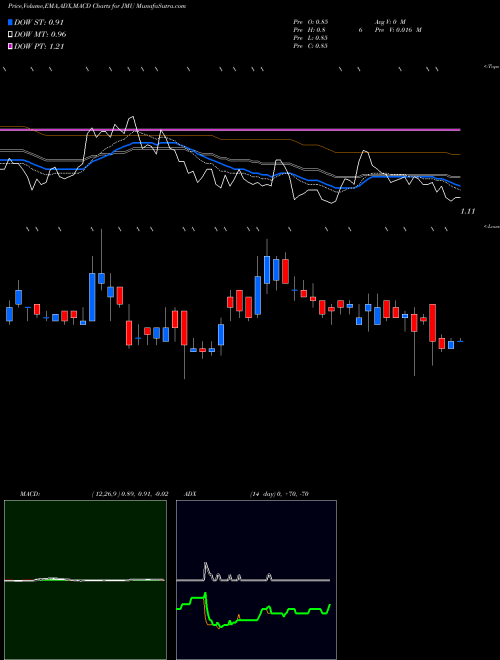
Task: Click the 'Pre V: 0.016 M' volume text
Action: 398,30
